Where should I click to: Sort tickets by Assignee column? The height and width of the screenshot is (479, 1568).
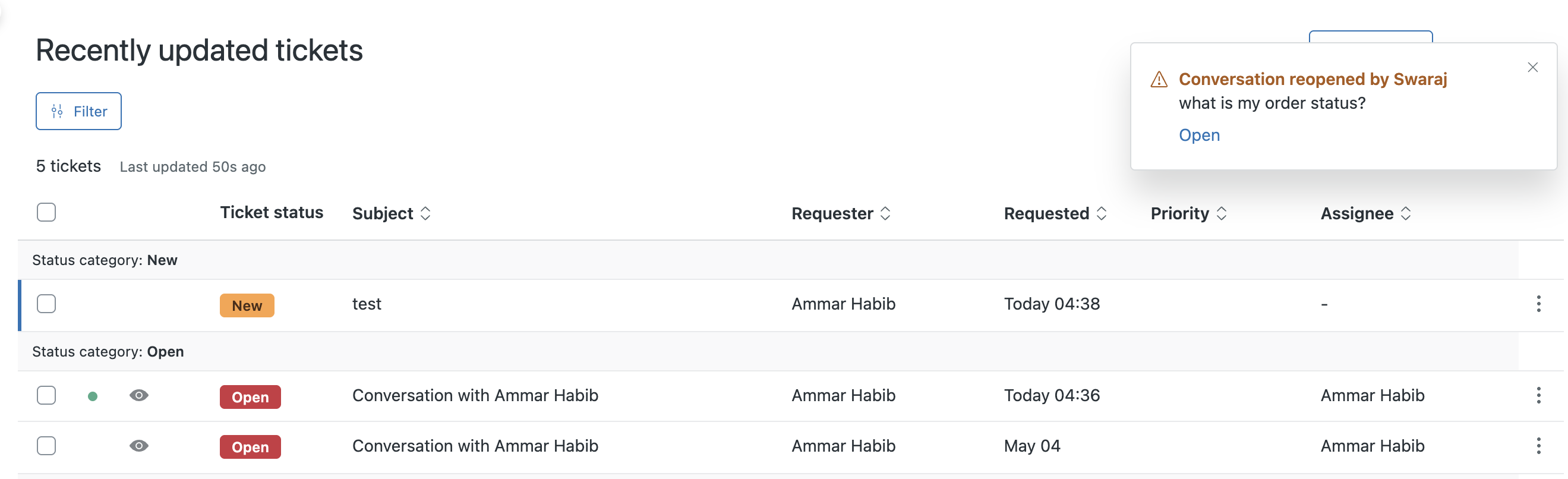(x=1365, y=213)
